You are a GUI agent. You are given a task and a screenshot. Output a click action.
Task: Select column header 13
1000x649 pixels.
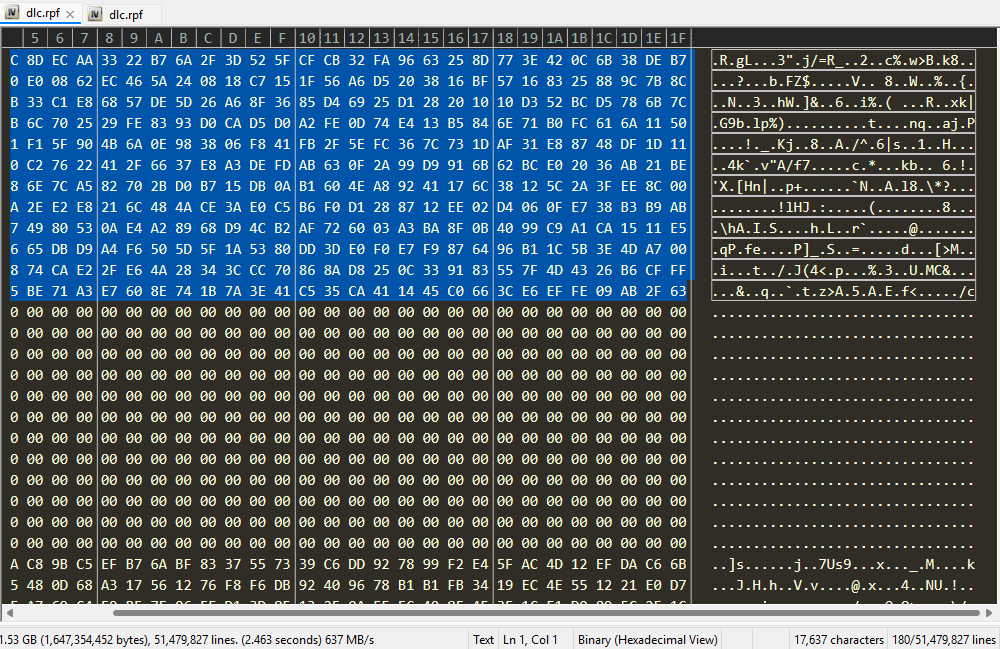tap(381, 38)
